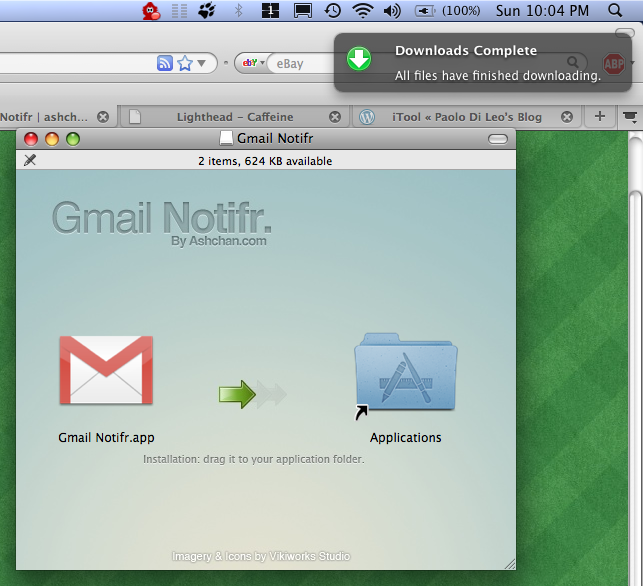Screen dimensions: 643x586
Task: Click '2 items, 624 KB available' status text
Action: point(265,161)
